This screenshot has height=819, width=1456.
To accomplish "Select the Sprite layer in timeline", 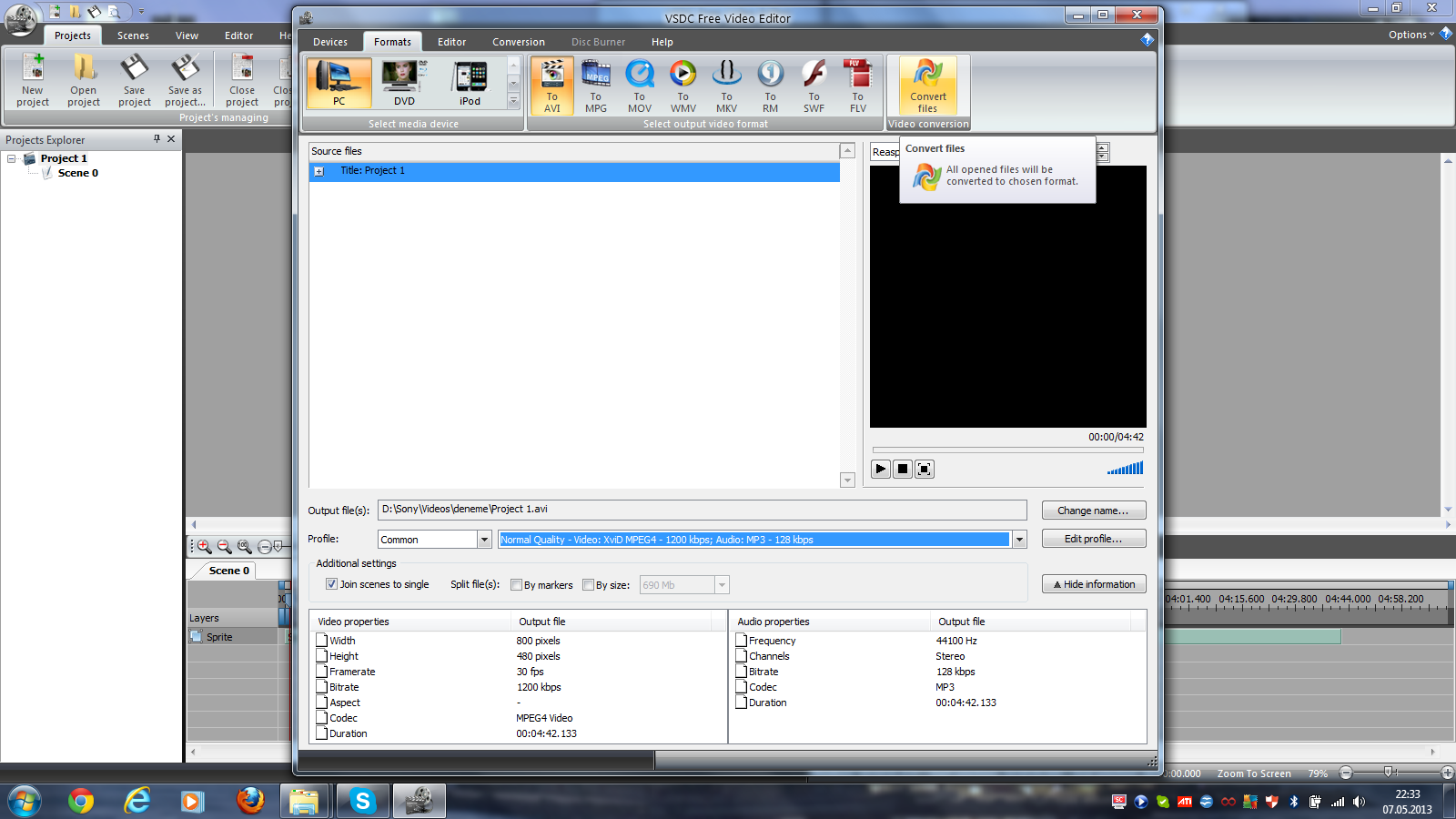I will 219,637.
